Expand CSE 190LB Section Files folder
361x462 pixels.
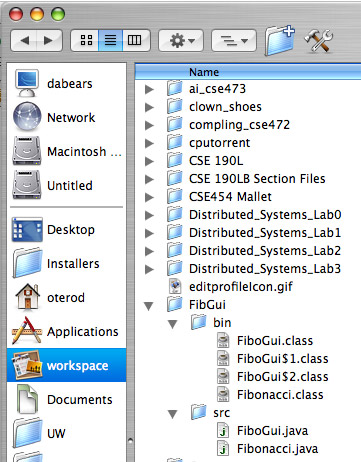click(x=149, y=179)
